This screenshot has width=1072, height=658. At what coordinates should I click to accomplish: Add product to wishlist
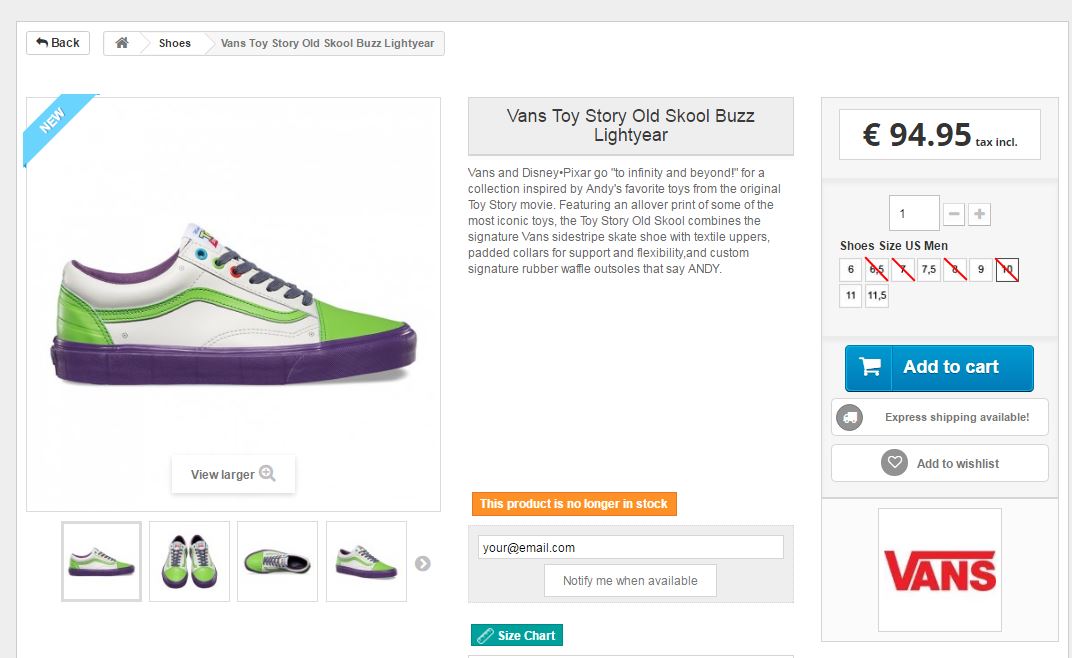[940, 463]
